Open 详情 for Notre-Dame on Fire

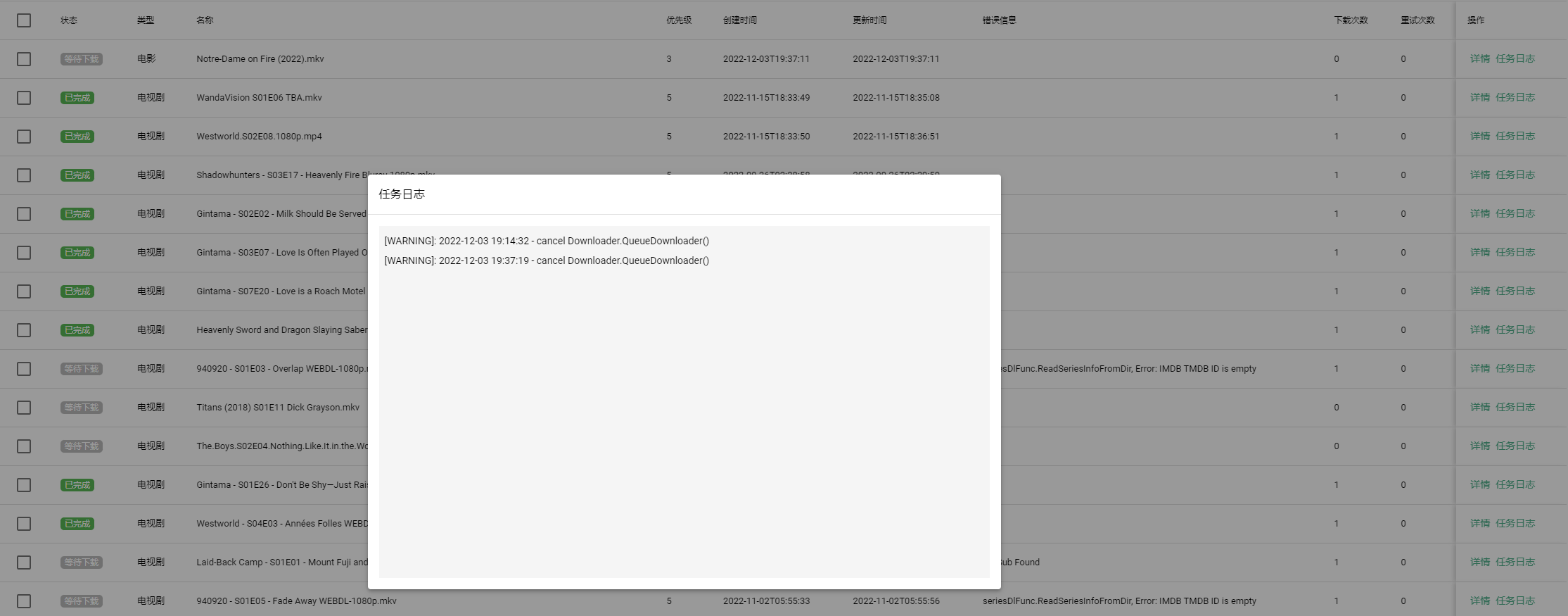[1480, 59]
